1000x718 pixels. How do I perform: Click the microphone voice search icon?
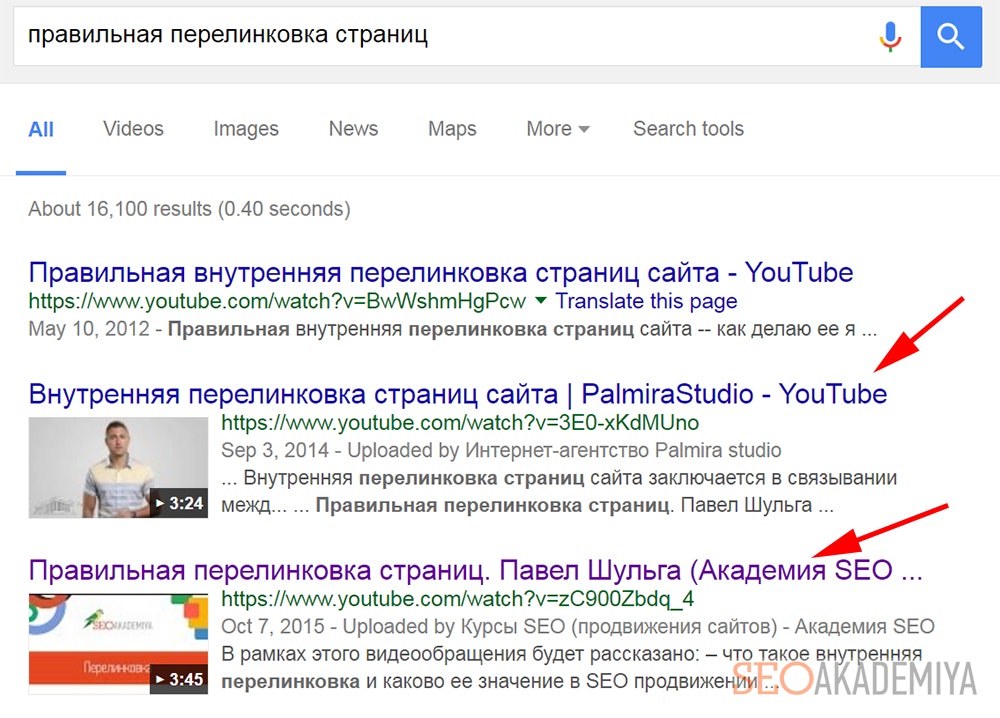(889, 37)
